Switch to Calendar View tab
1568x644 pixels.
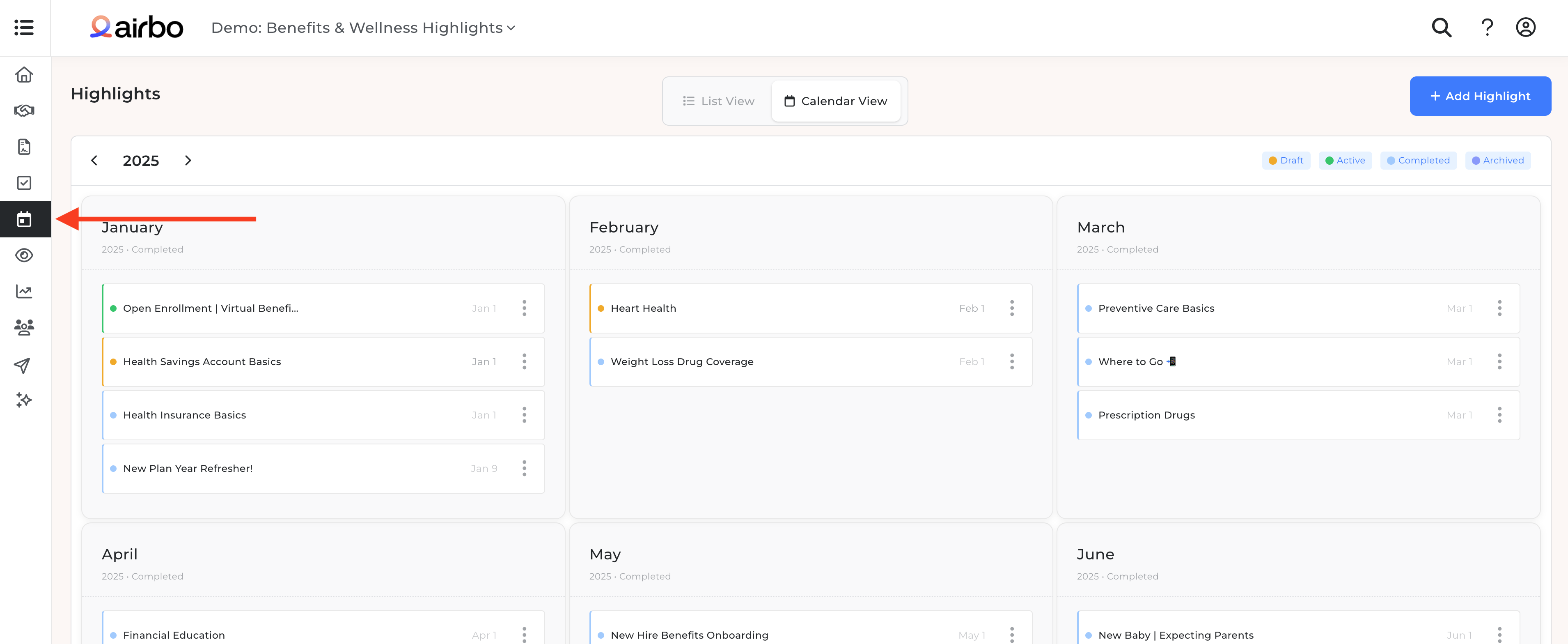(836, 101)
